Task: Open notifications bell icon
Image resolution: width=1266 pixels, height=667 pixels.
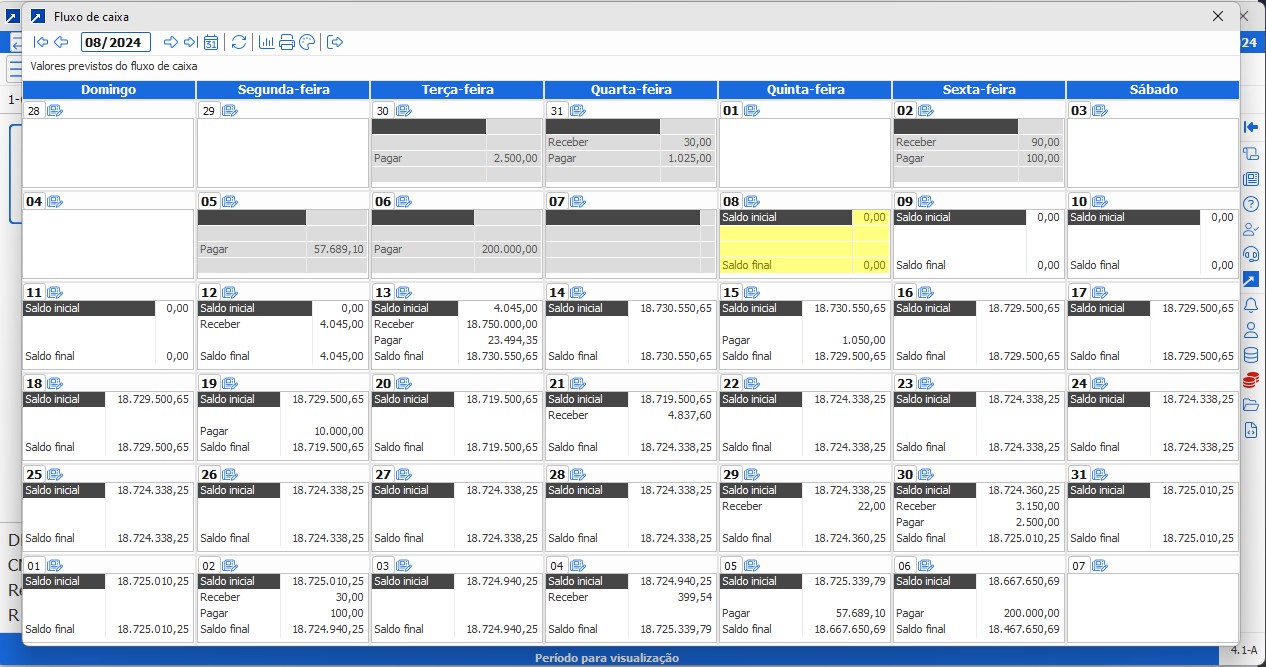Action: pyautogui.click(x=1250, y=305)
